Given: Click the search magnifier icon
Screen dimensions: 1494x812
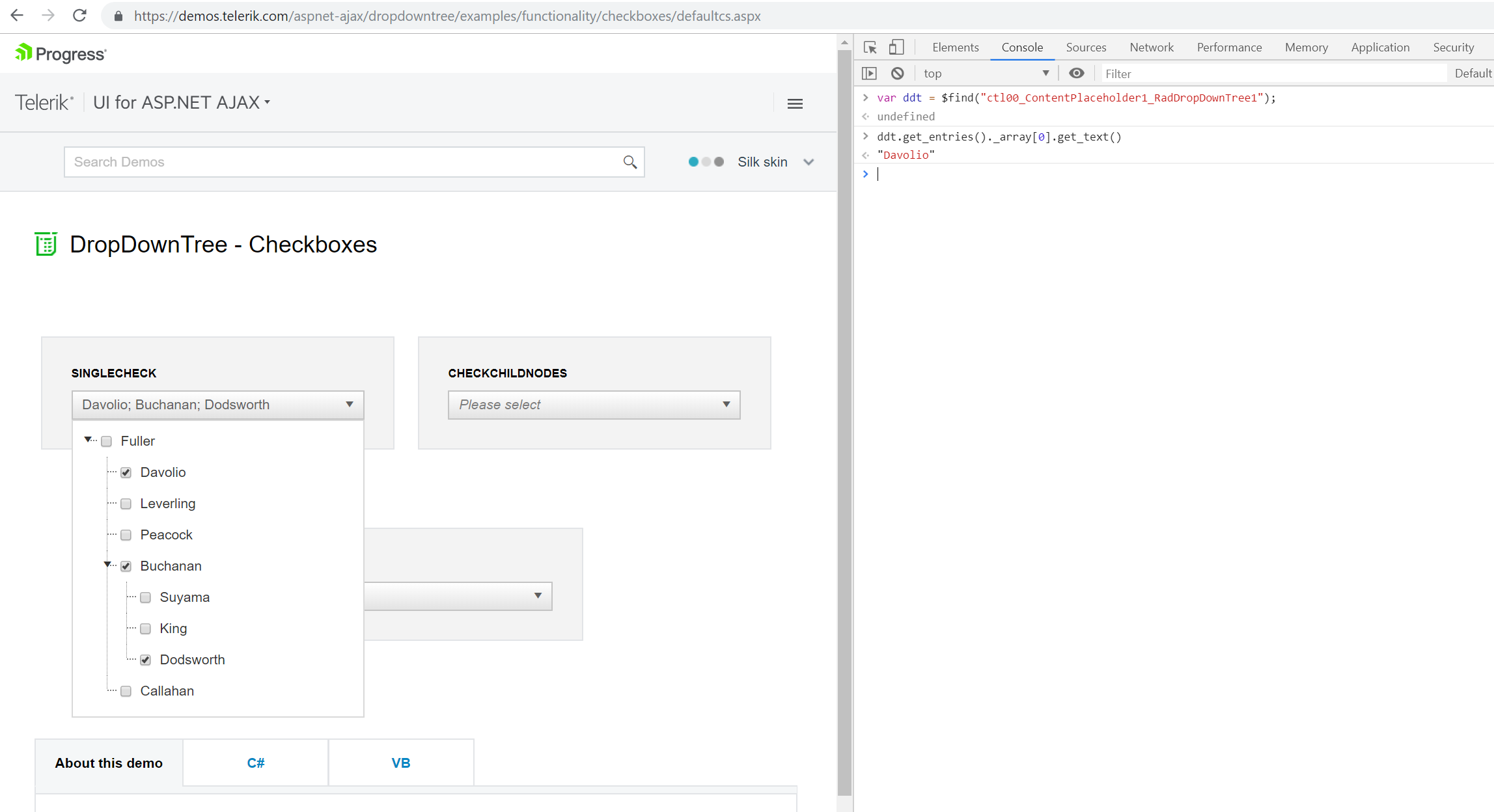Looking at the screenshot, I should pyautogui.click(x=629, y=162).
